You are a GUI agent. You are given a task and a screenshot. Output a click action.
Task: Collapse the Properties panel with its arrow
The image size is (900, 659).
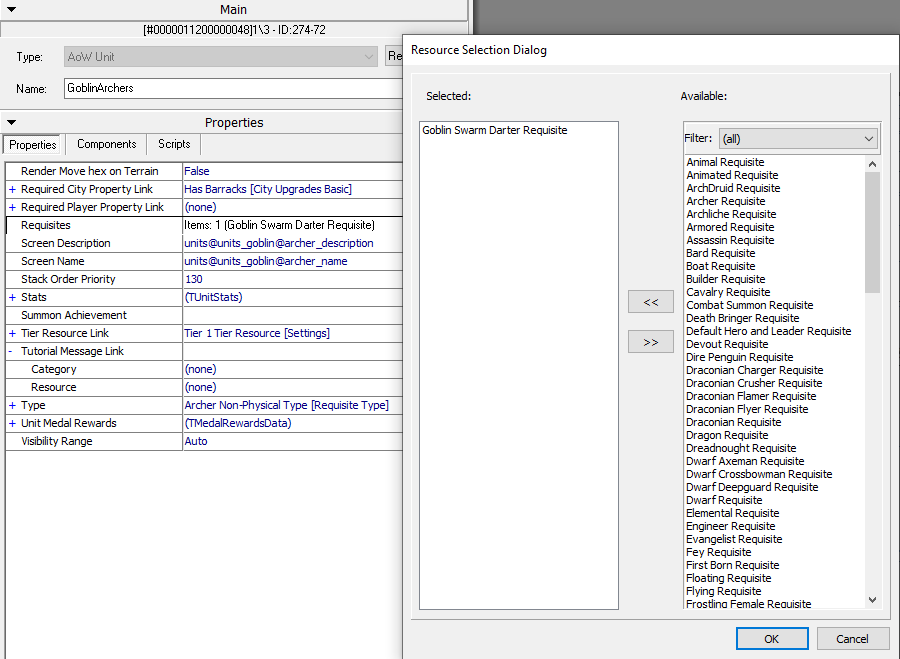[x=12, y=122]
